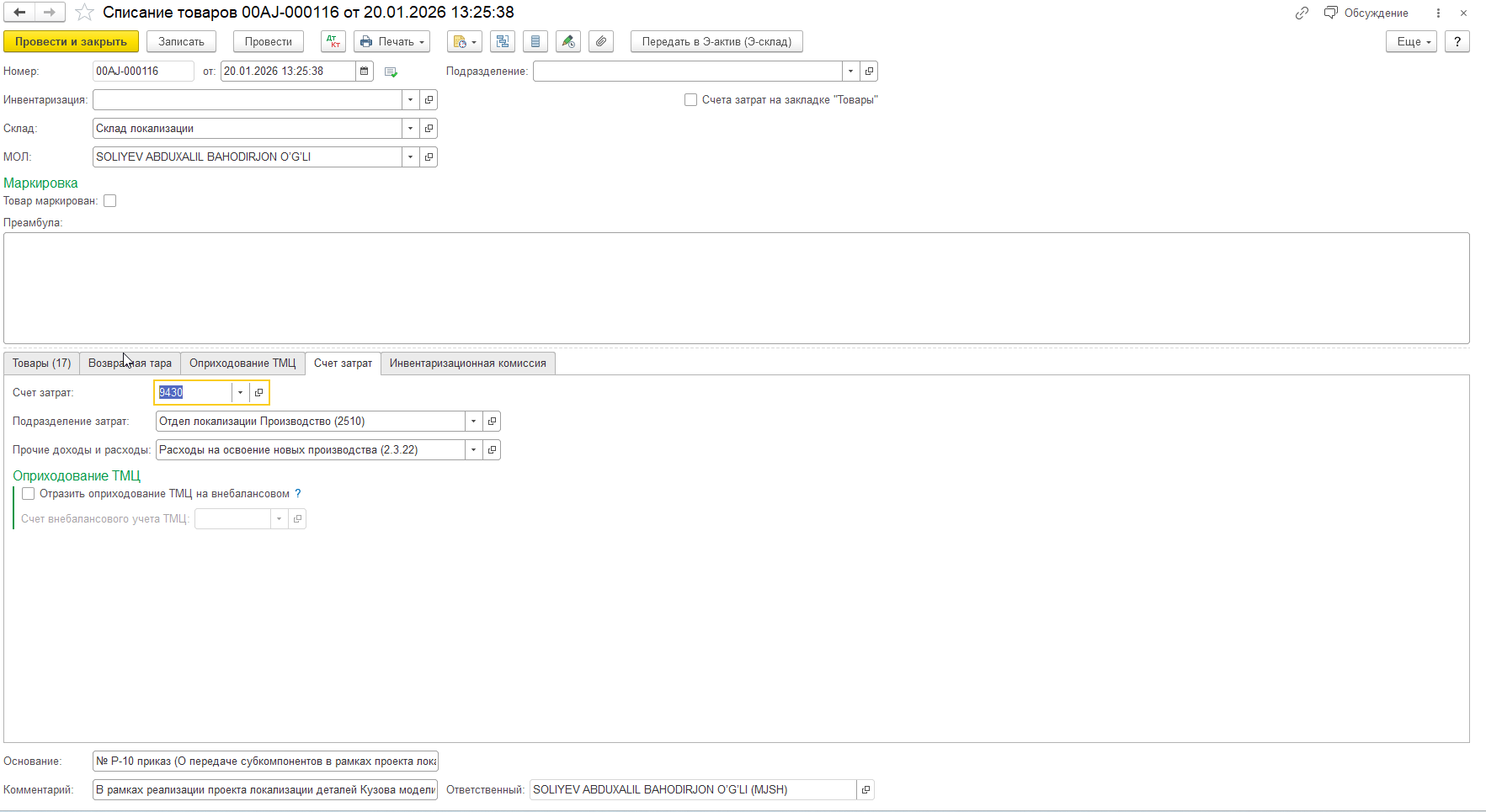The width and height of the screenshot is (1486, 812).
Task: Open the Склад record form
Action: tap(429, 129)
